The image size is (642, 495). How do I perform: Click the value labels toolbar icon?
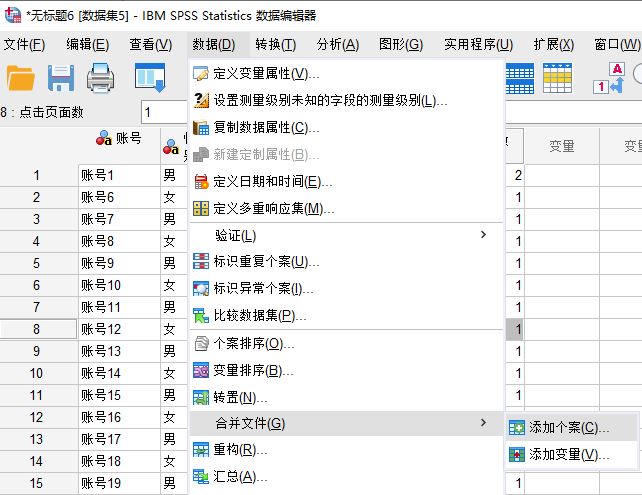tap(618, 78)
